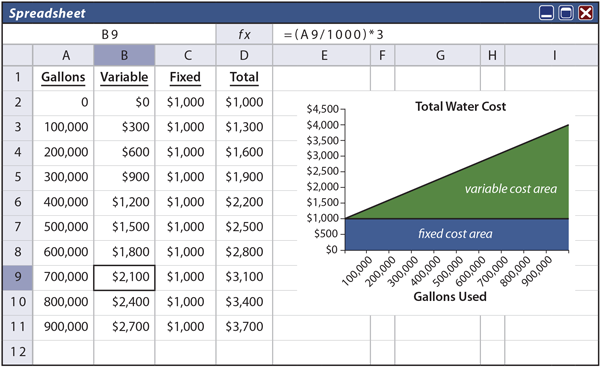600x368 pixels.
Task: Select the Total cell showing $3,700
Action: 244,327
